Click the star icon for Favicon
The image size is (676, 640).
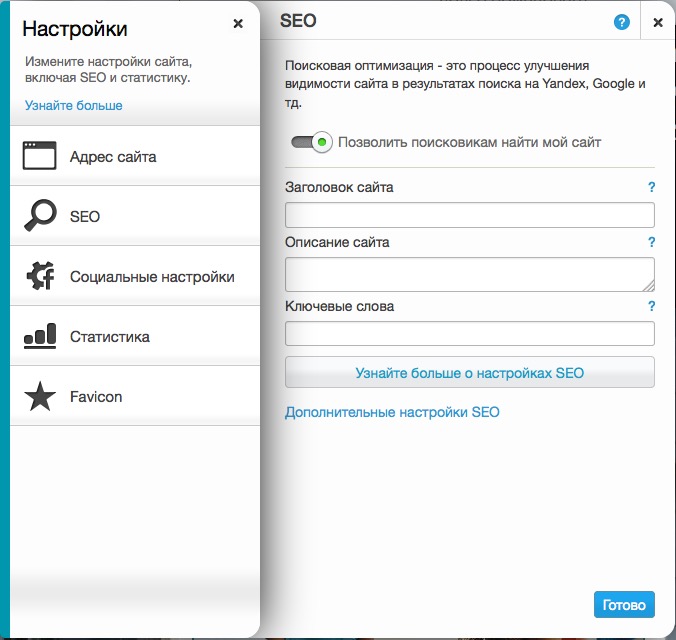[40, 397]
